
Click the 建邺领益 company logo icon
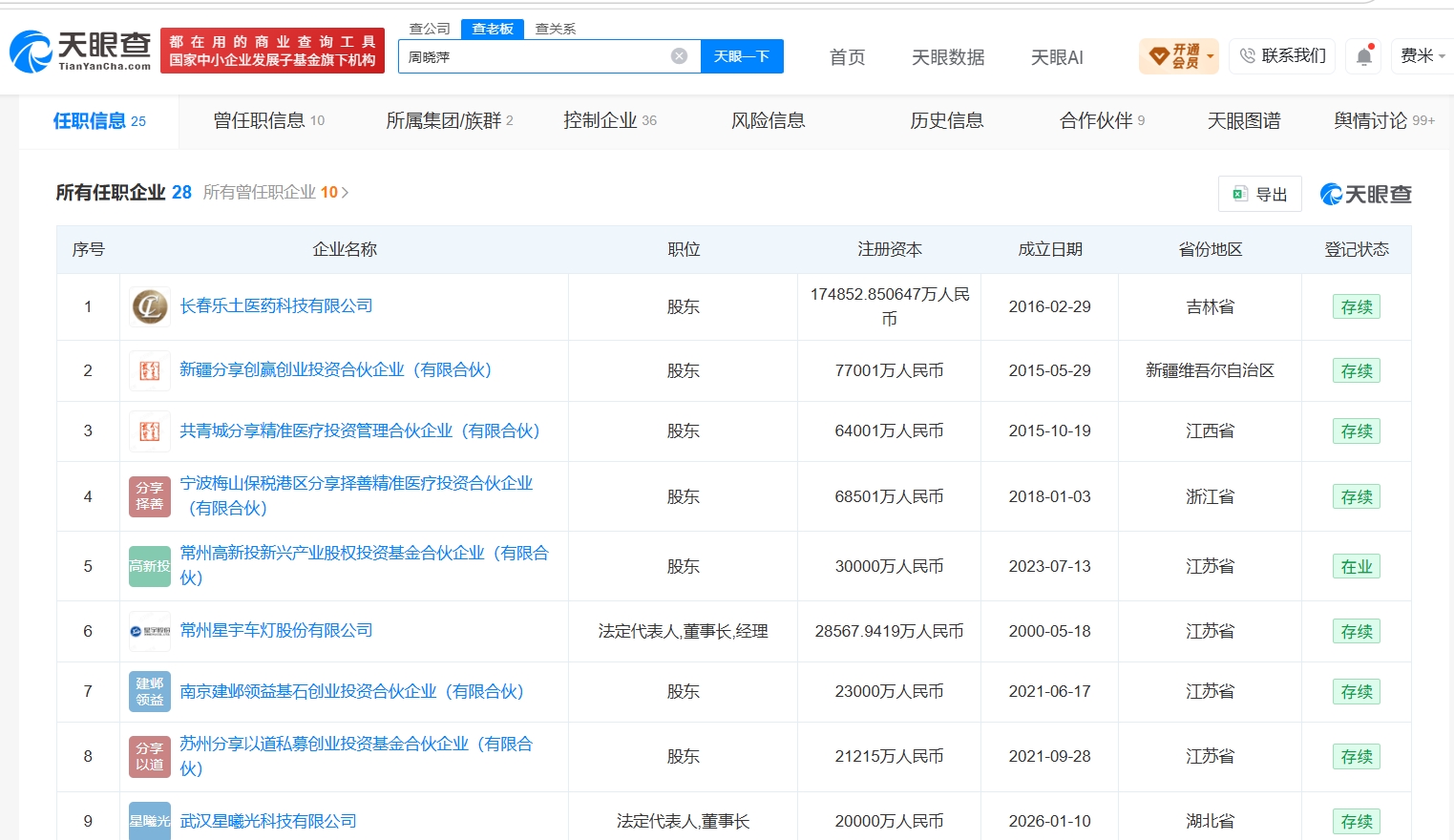[x=150, y=691]
